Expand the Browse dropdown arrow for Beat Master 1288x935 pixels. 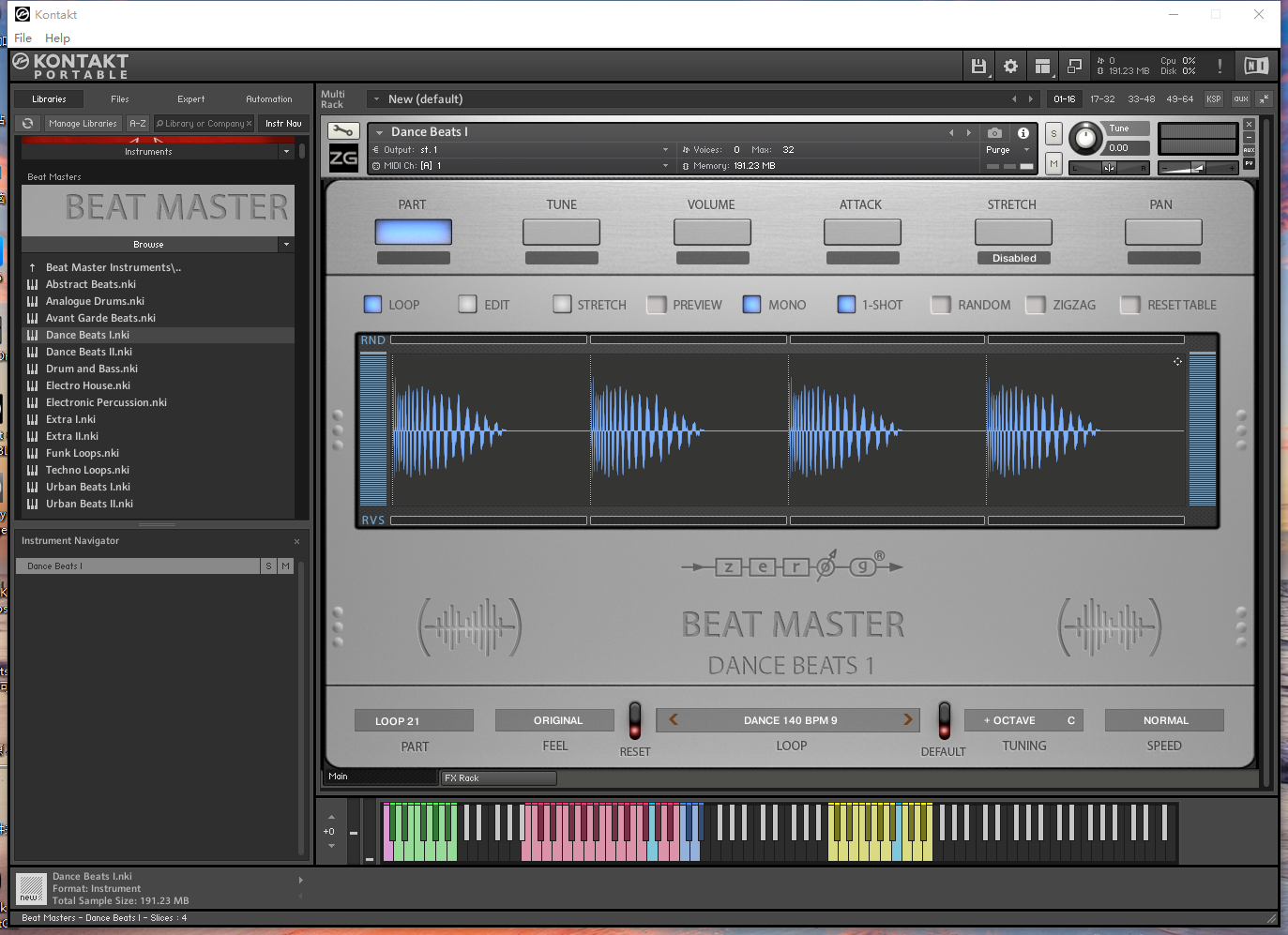[286, 244]
